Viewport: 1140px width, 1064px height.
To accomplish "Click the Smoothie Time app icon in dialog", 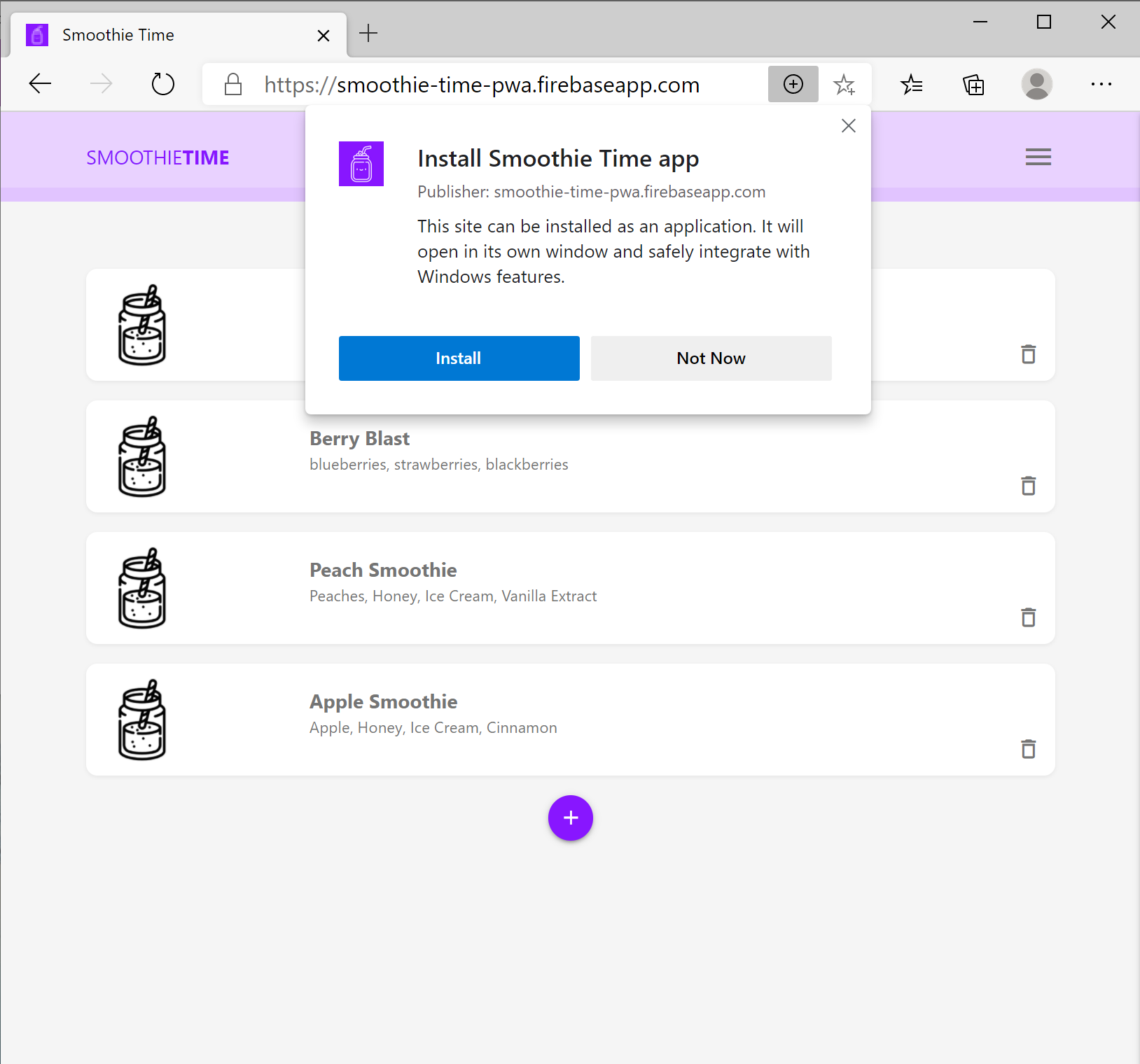I will (x=361, y=164).
